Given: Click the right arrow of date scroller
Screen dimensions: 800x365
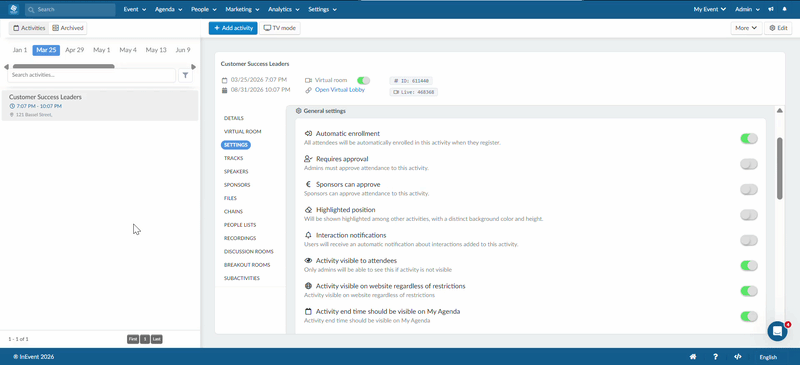Looking at the screenshot, I should point(193,67).
